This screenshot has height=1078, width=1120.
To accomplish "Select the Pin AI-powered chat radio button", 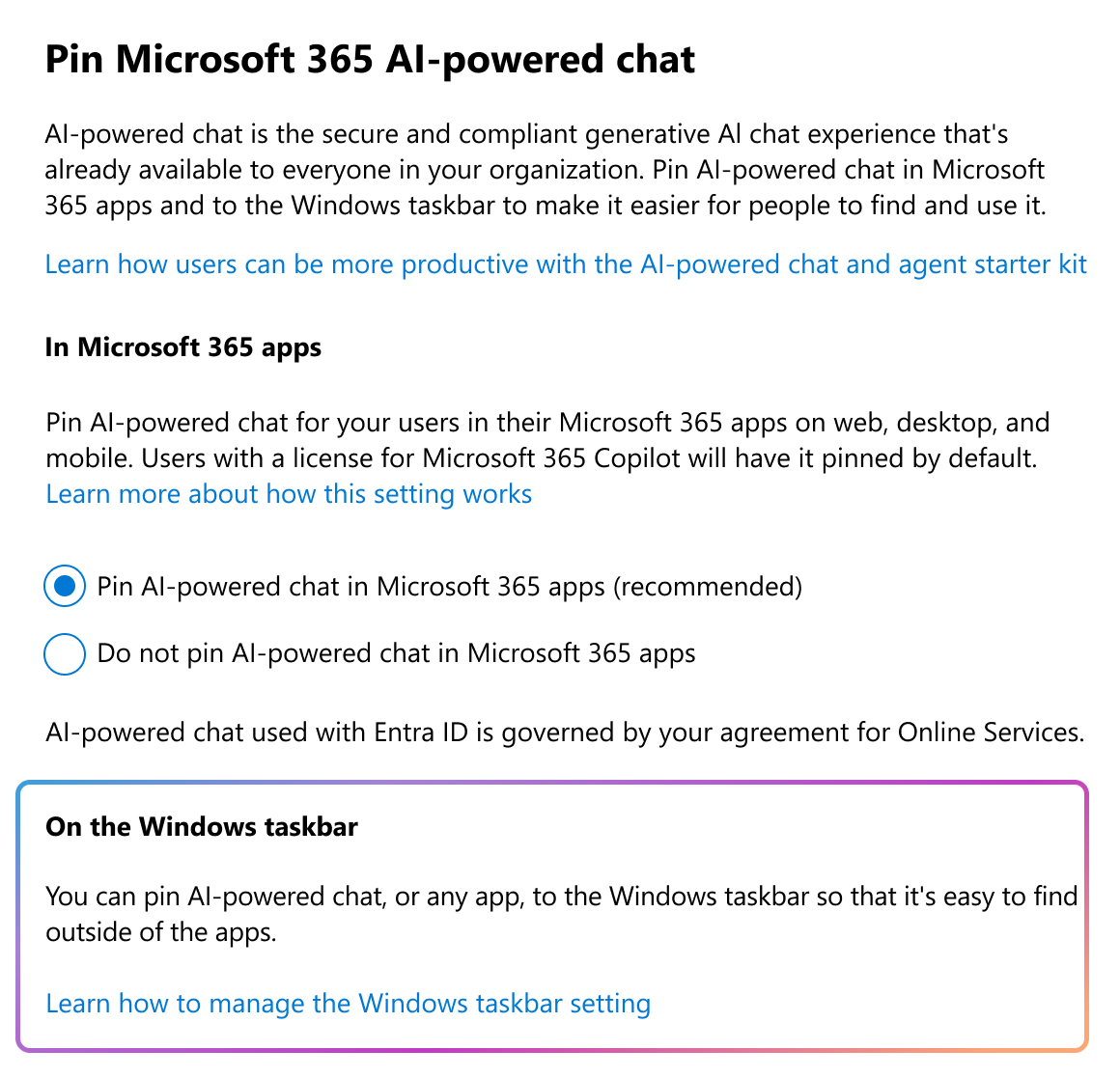I will point(65,586).
